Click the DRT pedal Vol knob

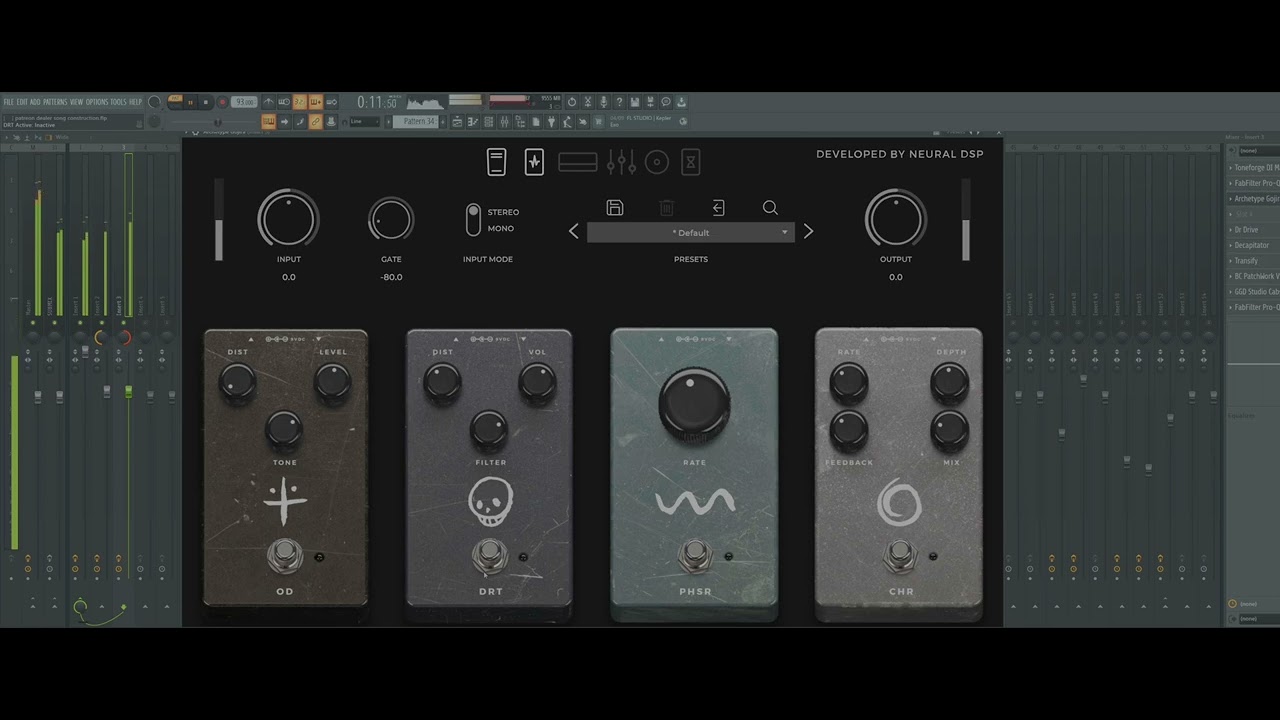click(x=537, y=384)
